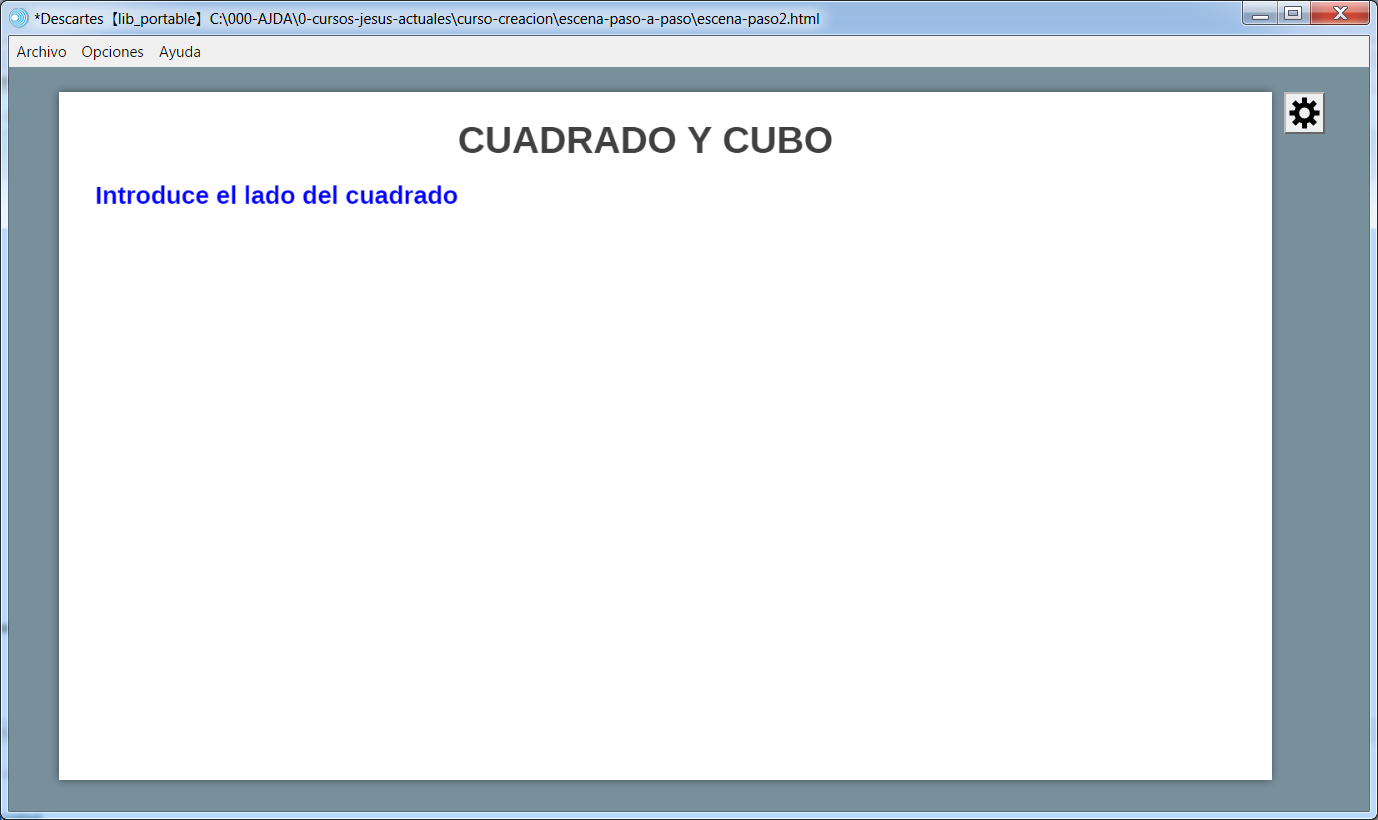The height and width of the screenshot is (820, 1378).
Task: Click the word CUADRADO in the heading
Action: [x=567, y=141]
